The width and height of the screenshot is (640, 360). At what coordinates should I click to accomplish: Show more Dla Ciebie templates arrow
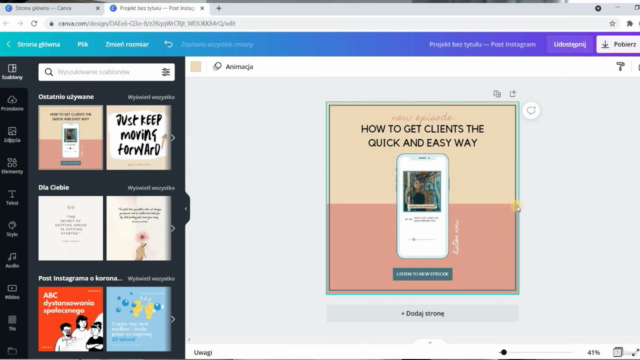click(173, 228)
